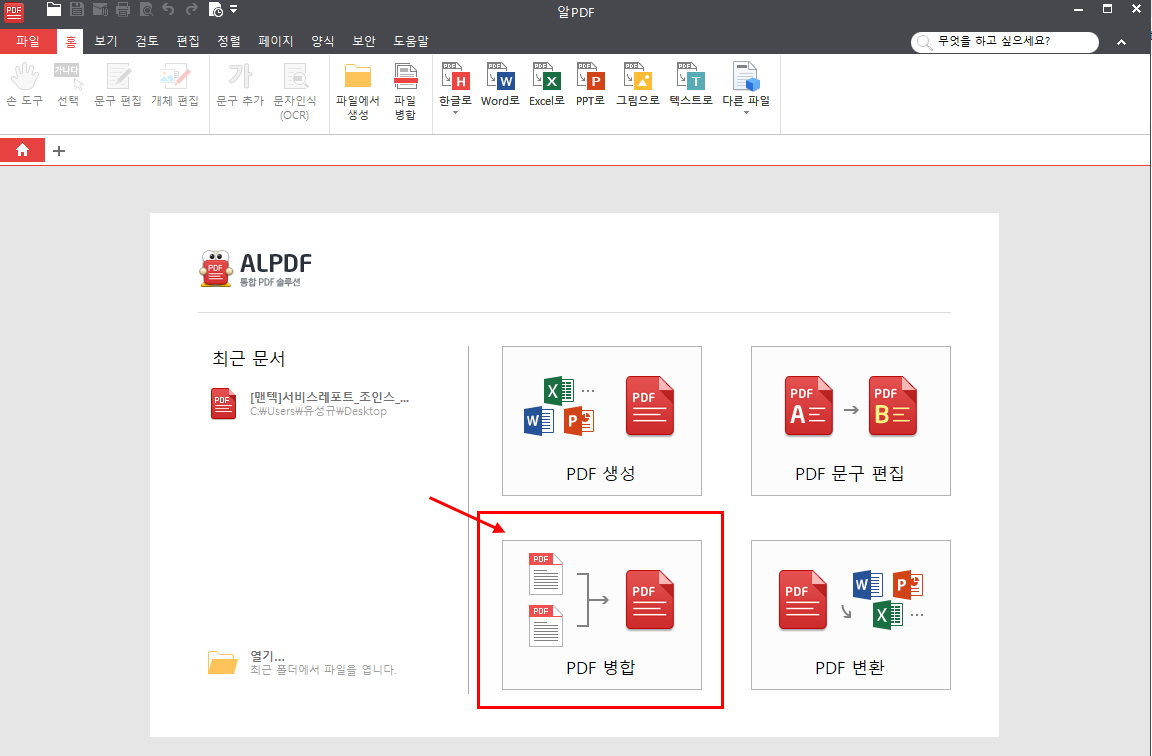This screenshot has height=756, width=1152.
Task: Click the home tab with house icon
Action: [x=23, y=151]
